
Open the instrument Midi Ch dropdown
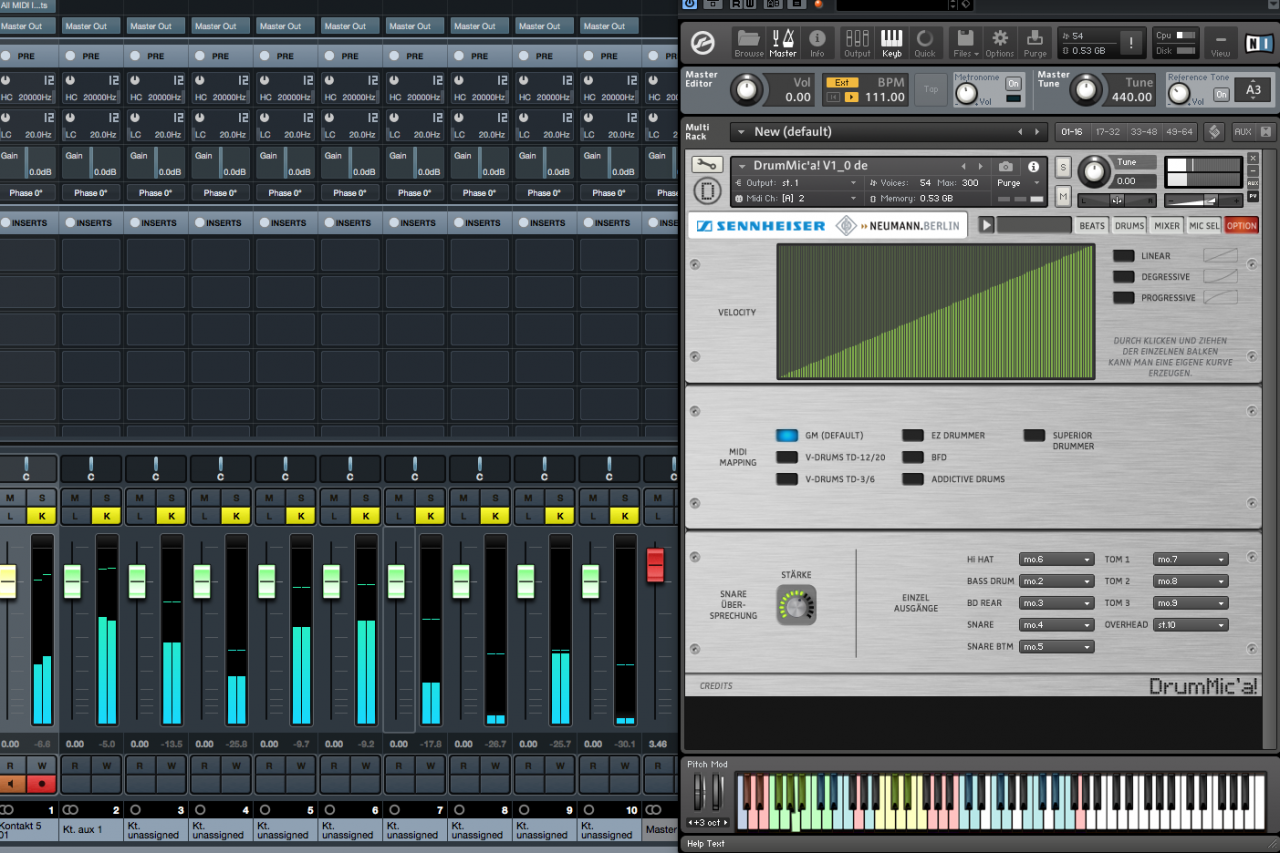pyautogui.click(x=797, y=198)
